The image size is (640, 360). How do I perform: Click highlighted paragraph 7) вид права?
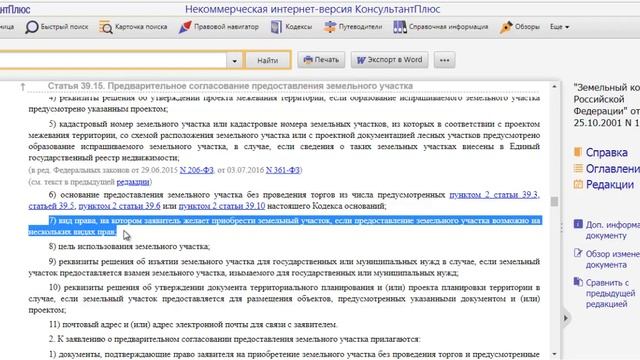click(x=284, y=226)
